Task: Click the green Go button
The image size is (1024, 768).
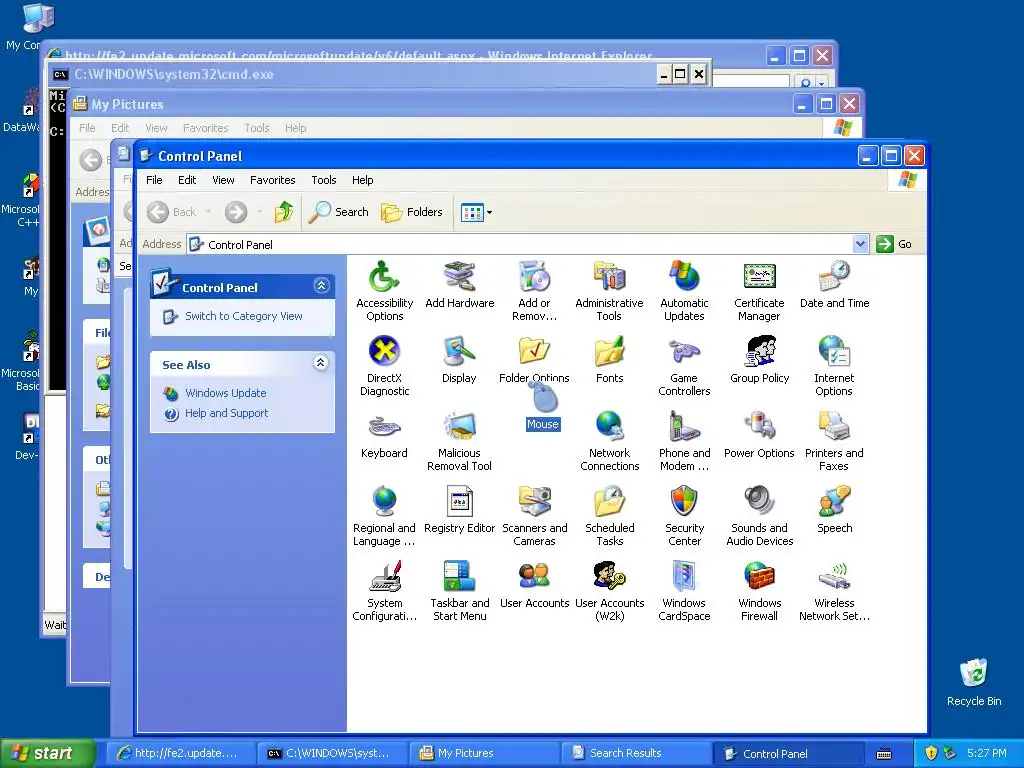Action: click(x=894, y=244)
